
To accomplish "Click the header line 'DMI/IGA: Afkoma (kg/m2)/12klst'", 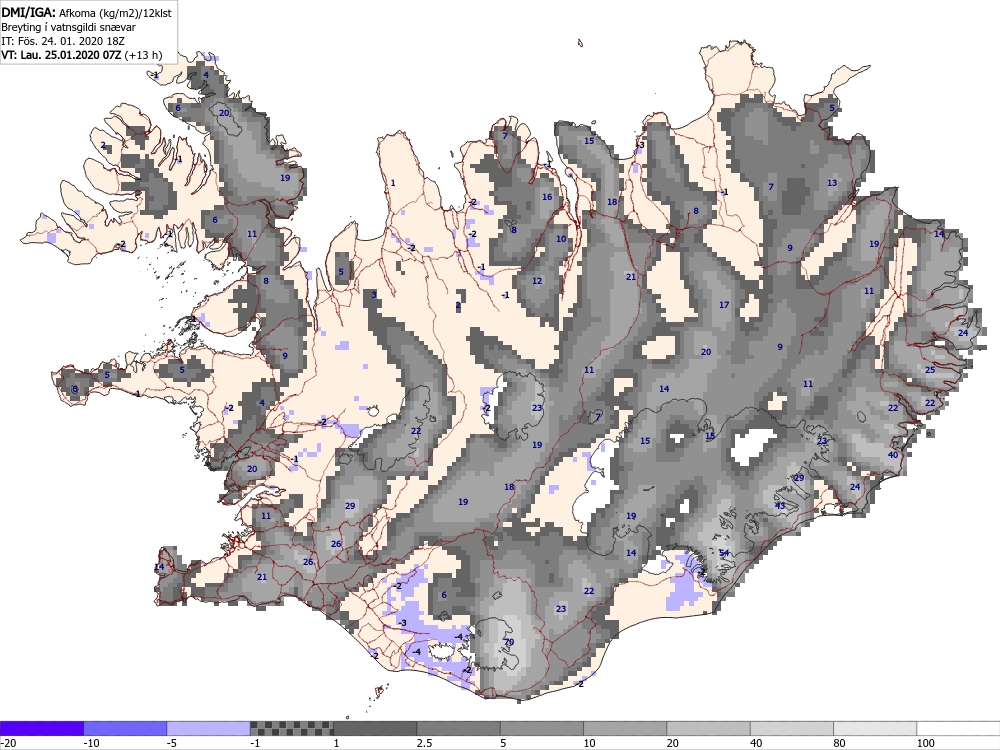I will coord(86,12).
